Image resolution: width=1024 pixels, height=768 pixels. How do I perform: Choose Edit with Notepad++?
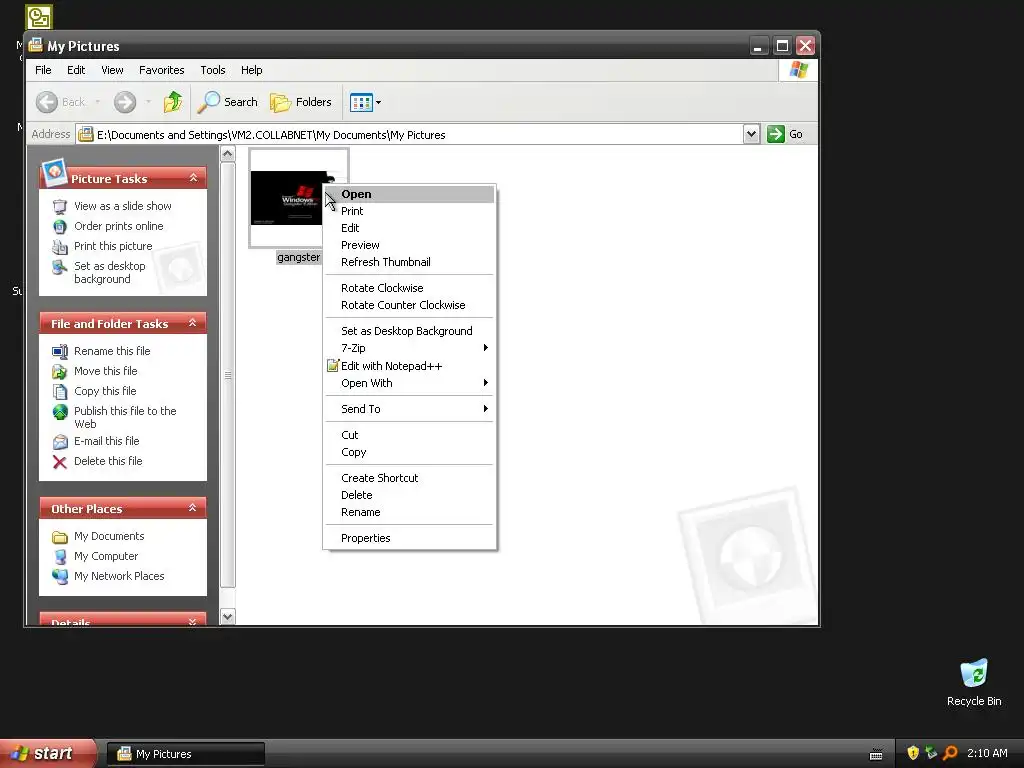click(x=409, y=366)
